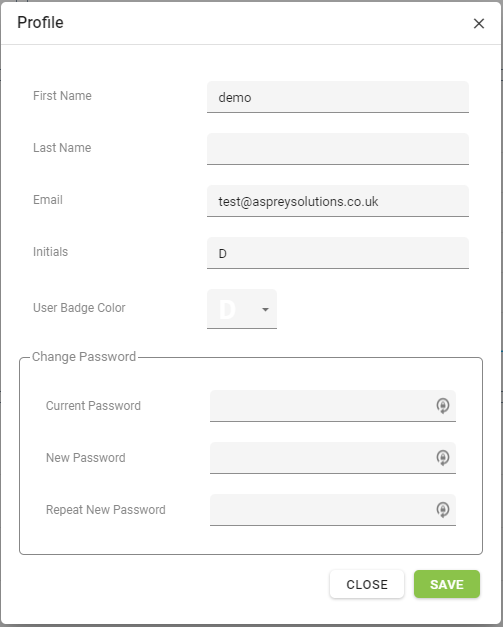Viewport: 503px width, 627px height.
Task: Click the CLOSE button
Action: [367, 584]
